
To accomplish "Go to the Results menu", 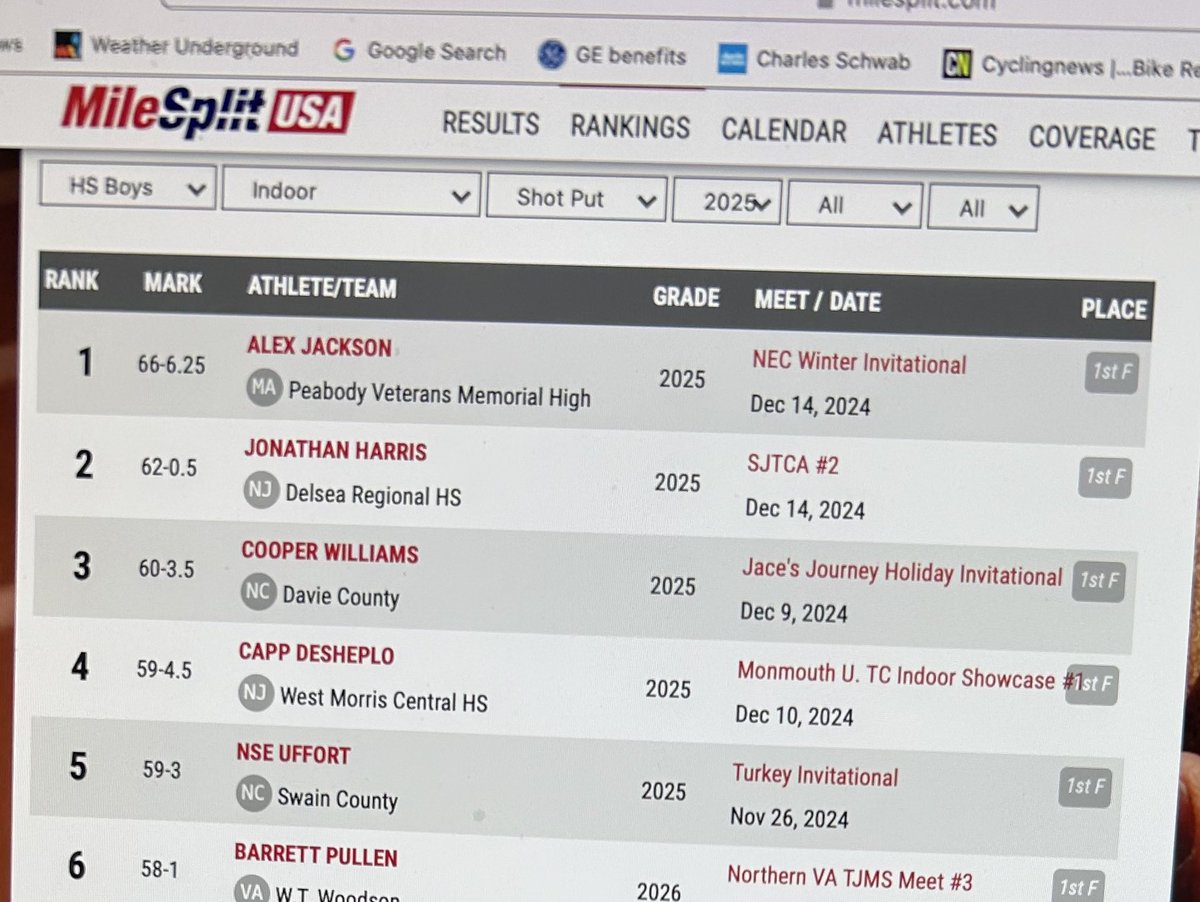I will coord(491,124).
